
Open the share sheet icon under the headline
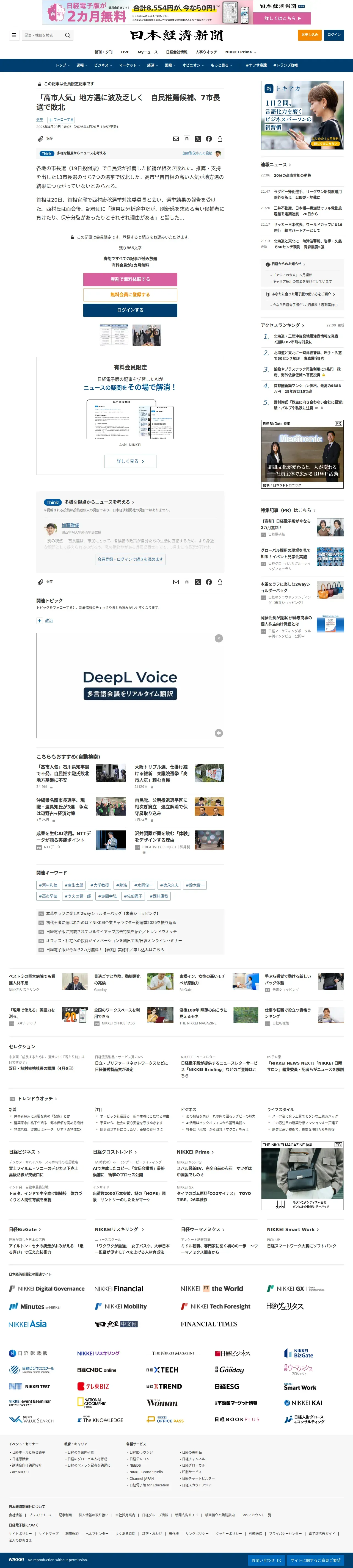(220, 139)
